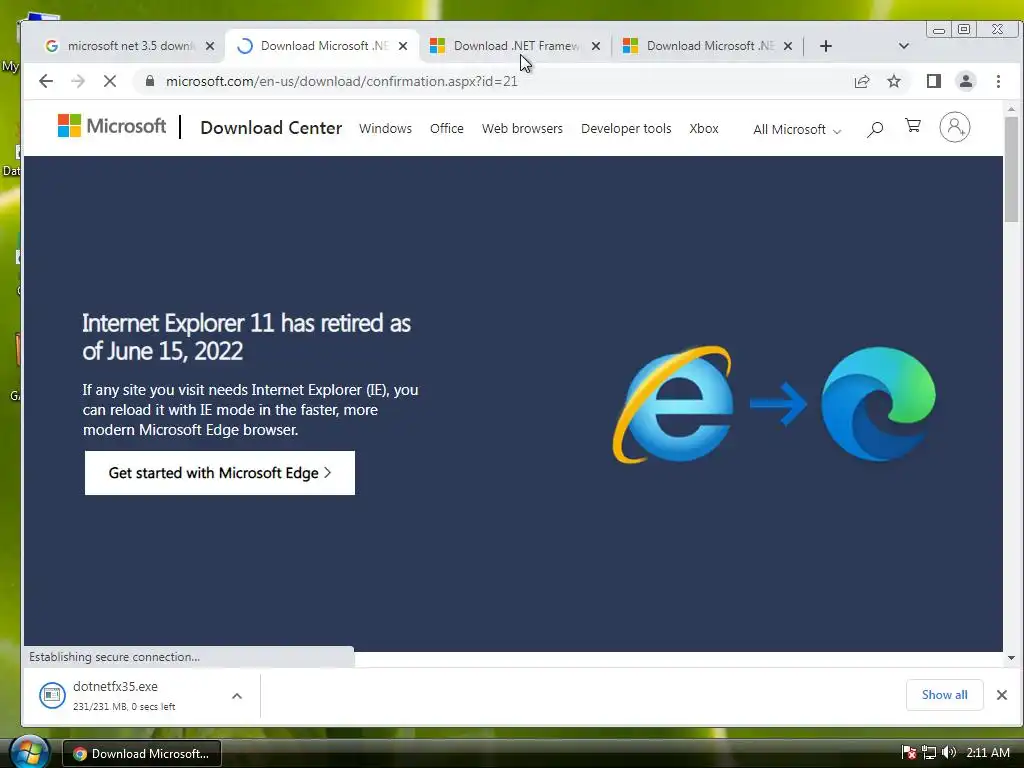This screenshot has height=768, width=1024.
Task: Close the loading Download Microsoft .NE tab
Action: click(403, 46)
